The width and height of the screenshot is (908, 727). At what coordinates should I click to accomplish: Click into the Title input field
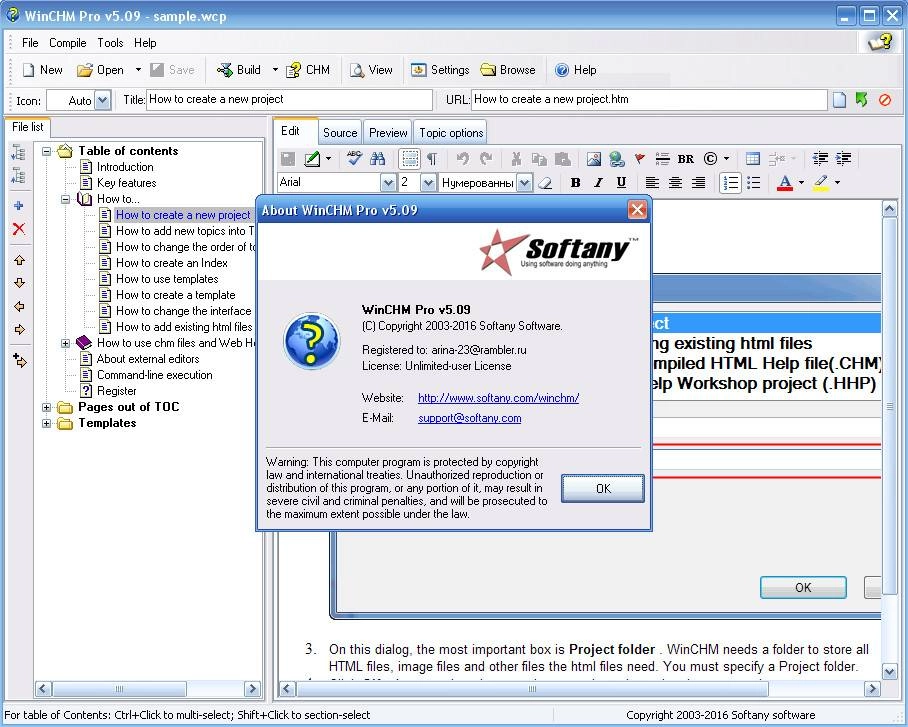click(x=290, y=100)
